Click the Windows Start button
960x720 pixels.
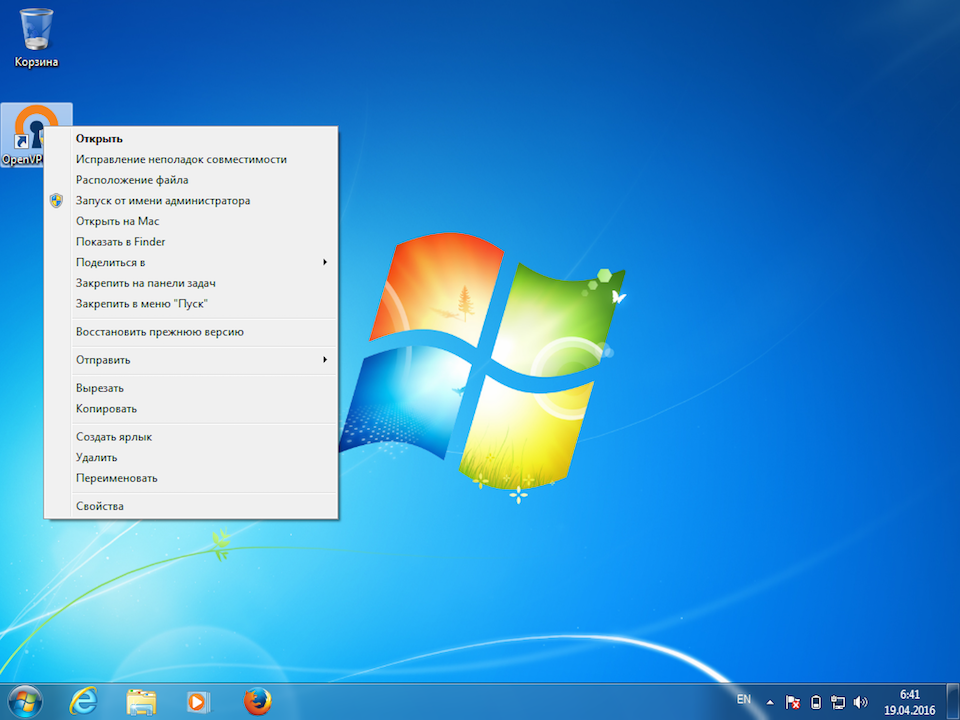tap(25, 702)
